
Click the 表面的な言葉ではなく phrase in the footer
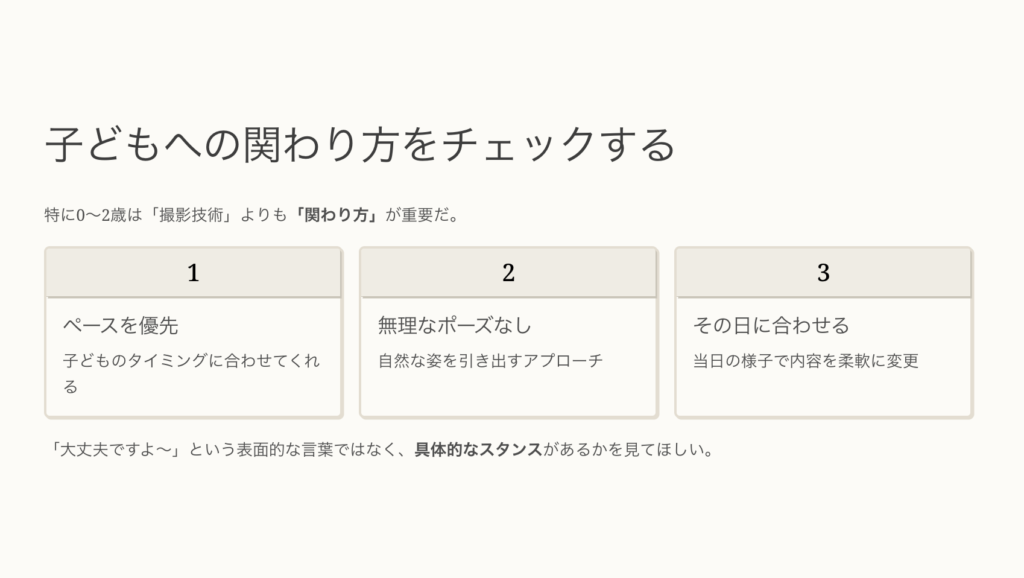pos(328,449)
